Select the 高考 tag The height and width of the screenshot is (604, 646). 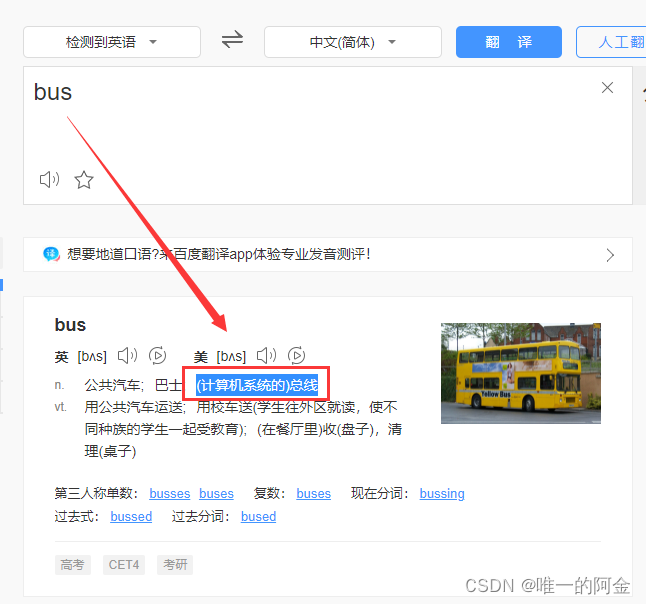point(73,564)
